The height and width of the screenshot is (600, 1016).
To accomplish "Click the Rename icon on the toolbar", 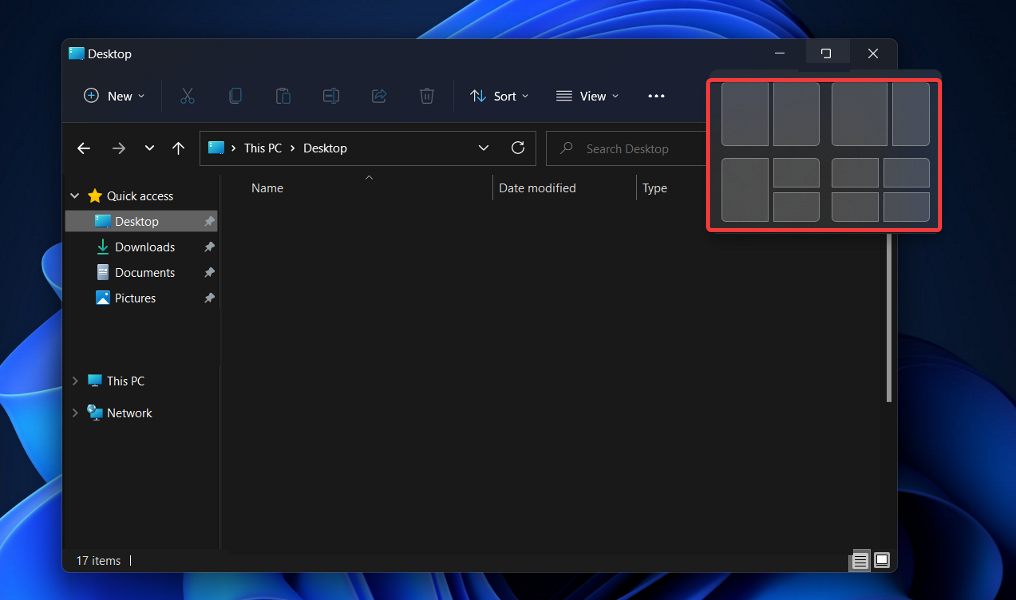I will pyautogui.click(x=331, y=95).
